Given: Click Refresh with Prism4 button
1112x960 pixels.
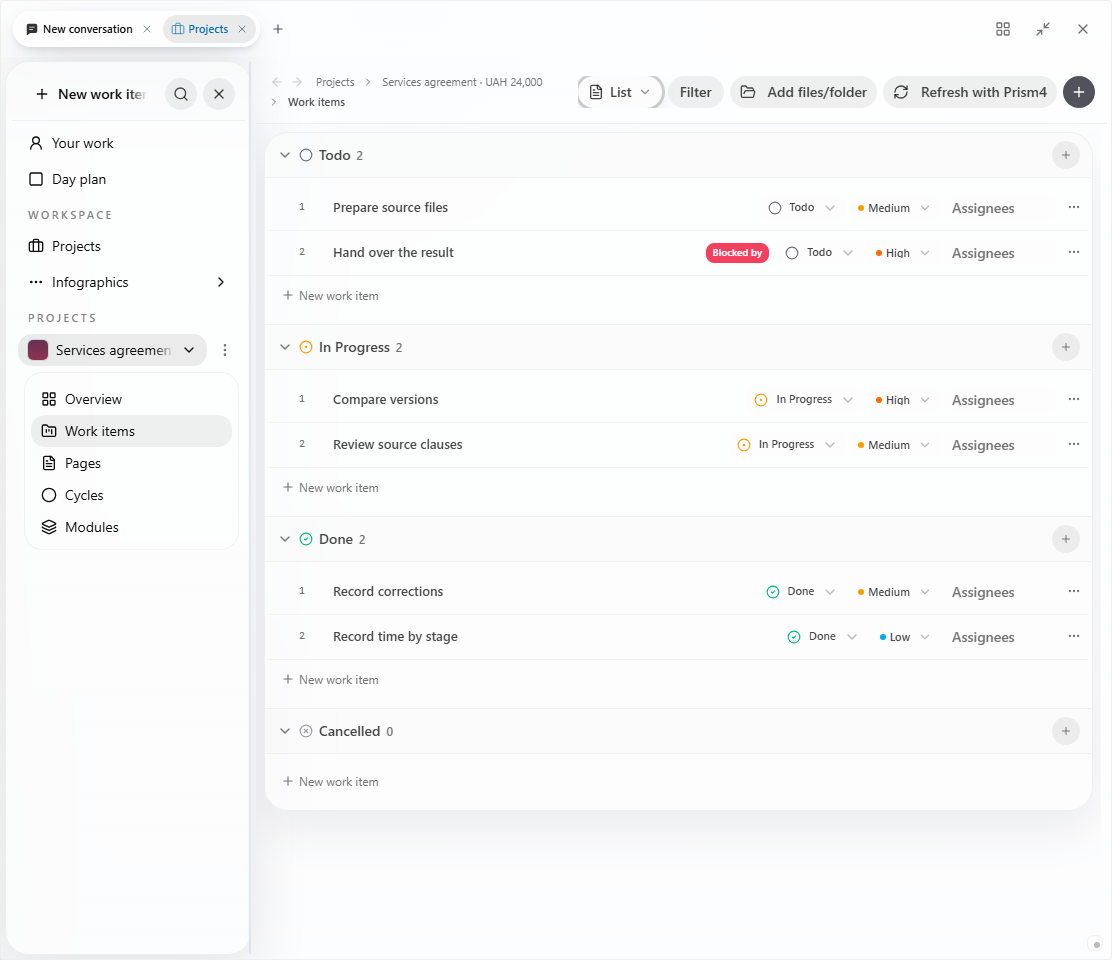Looking at the screenshot, I should click(969, 92).
